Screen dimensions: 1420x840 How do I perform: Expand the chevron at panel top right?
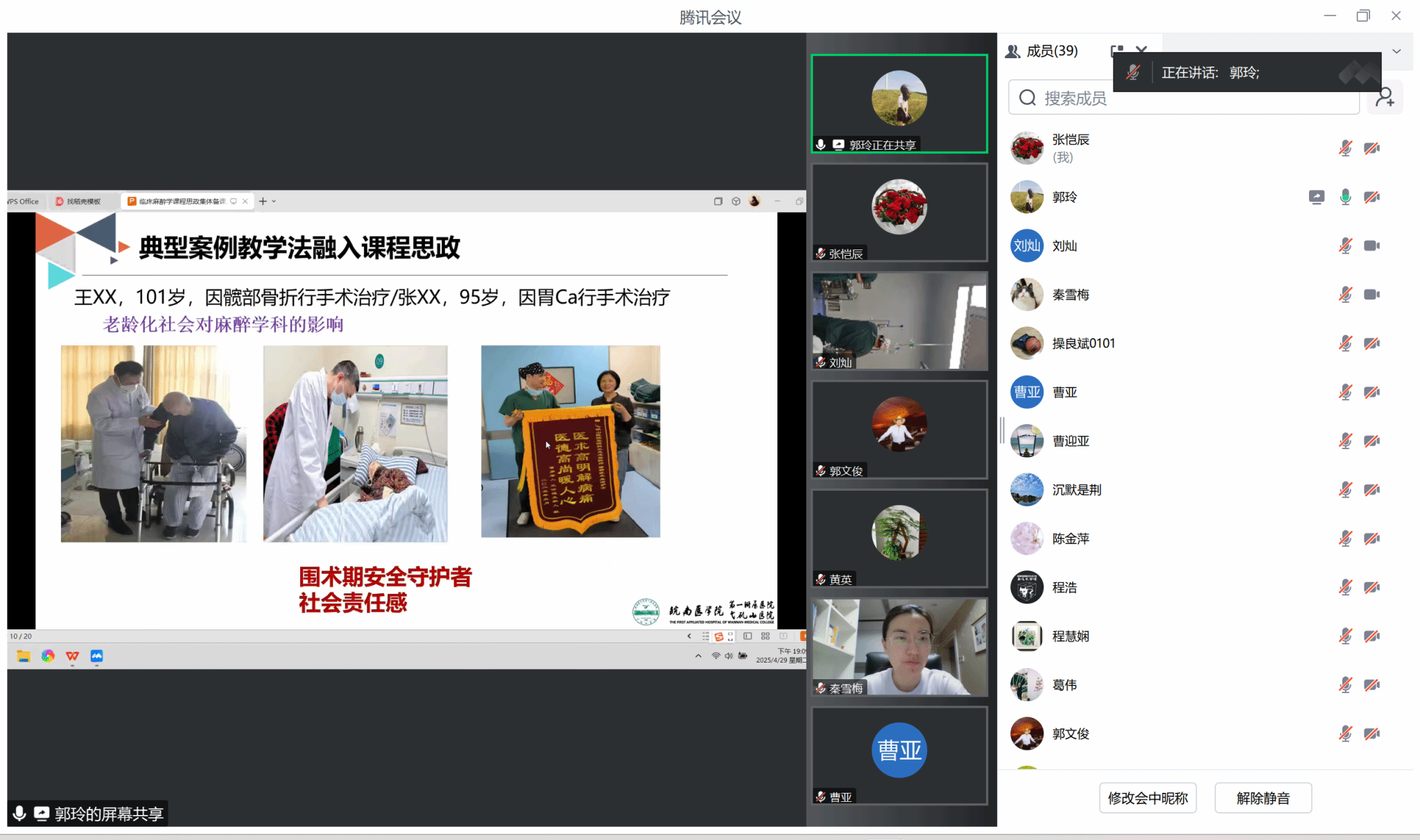click(x=1396, y=51)
